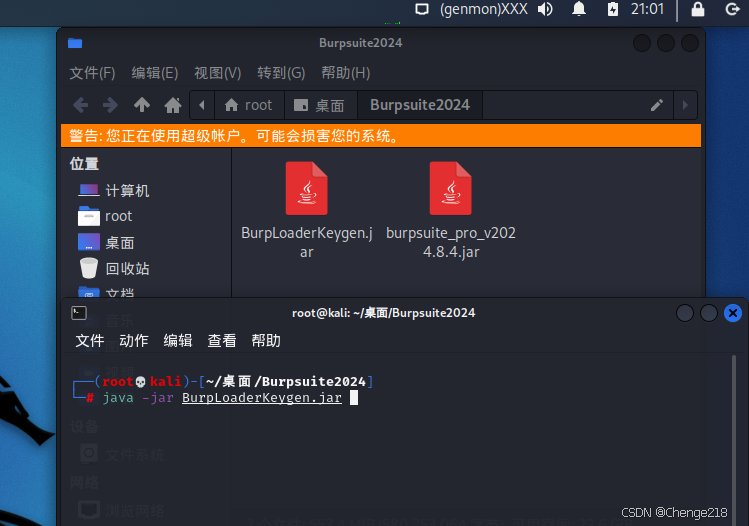Open the 帮助(H) menu in file manager
Viewport: 749px width, 526px height.
[345, 73]
